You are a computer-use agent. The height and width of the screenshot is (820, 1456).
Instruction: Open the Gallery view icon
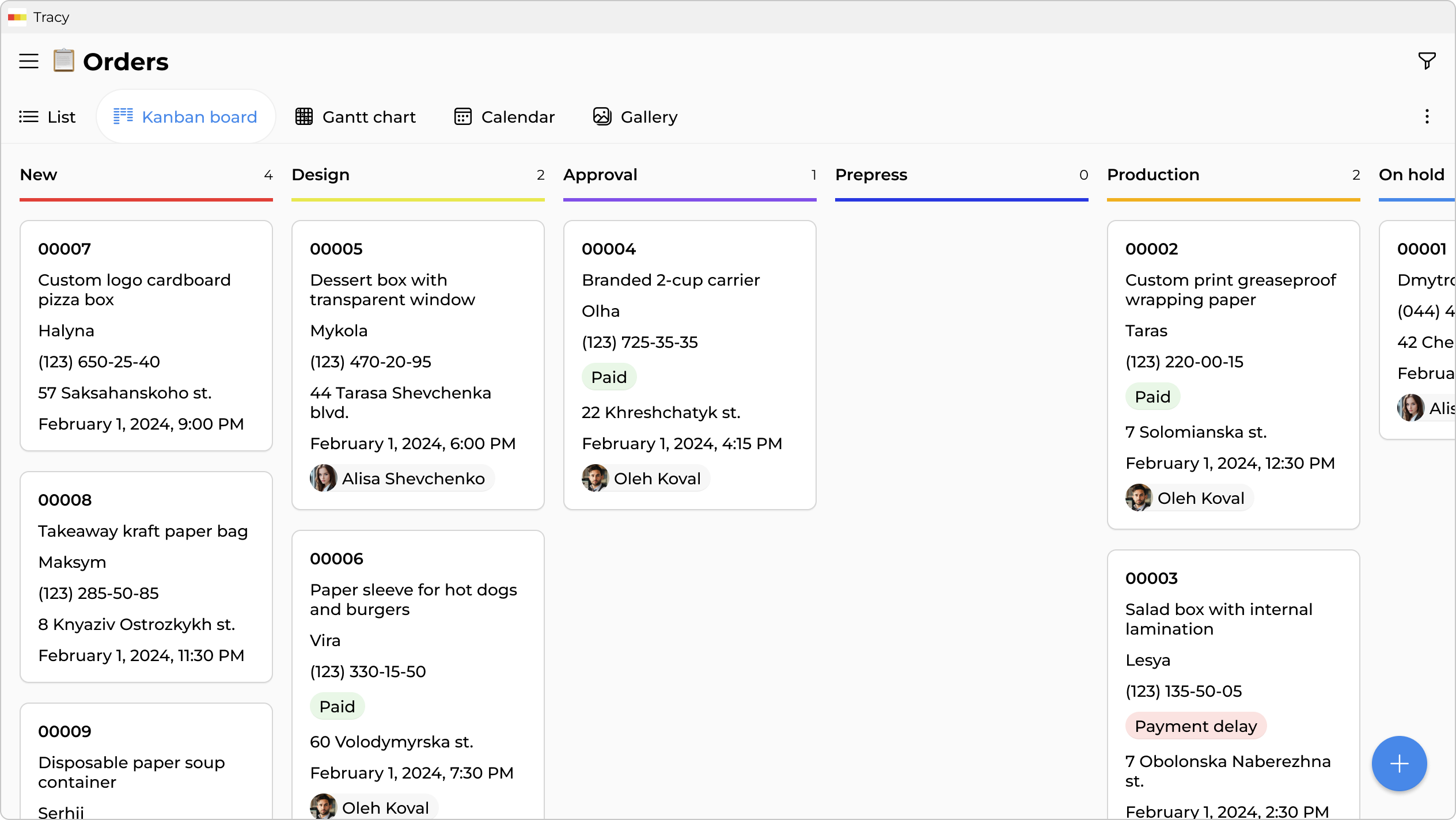601,116
